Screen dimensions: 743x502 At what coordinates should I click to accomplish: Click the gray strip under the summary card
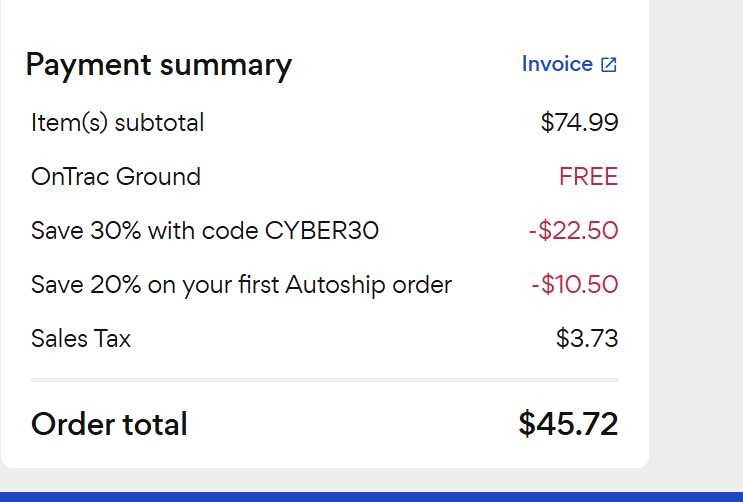[x=325, y=479]
